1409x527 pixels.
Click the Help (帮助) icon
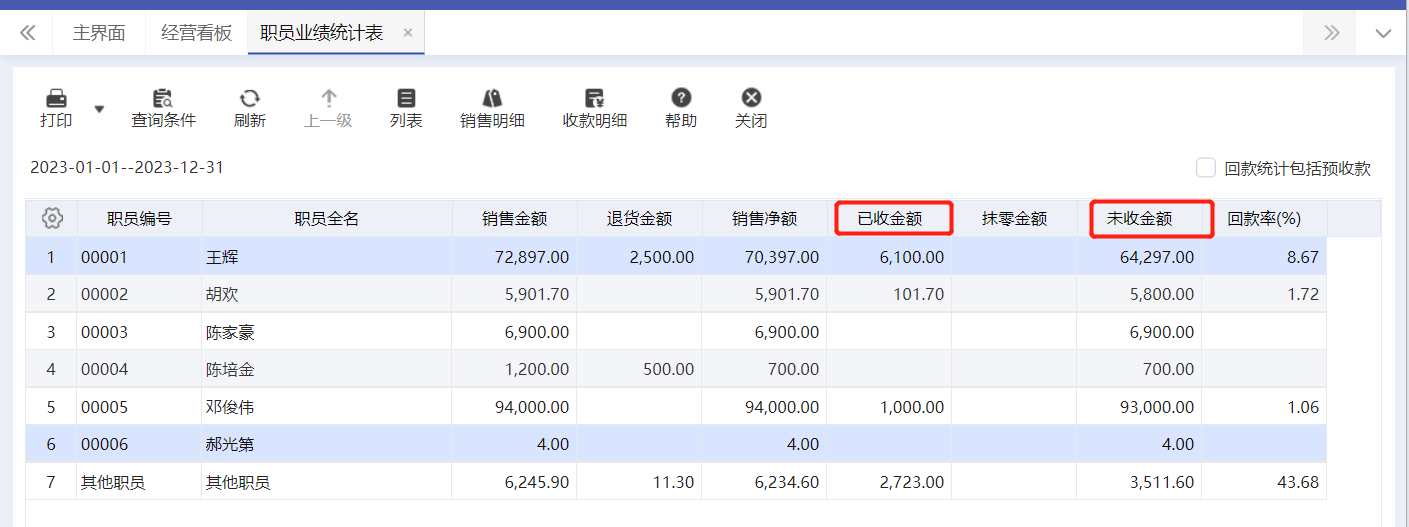681,99
